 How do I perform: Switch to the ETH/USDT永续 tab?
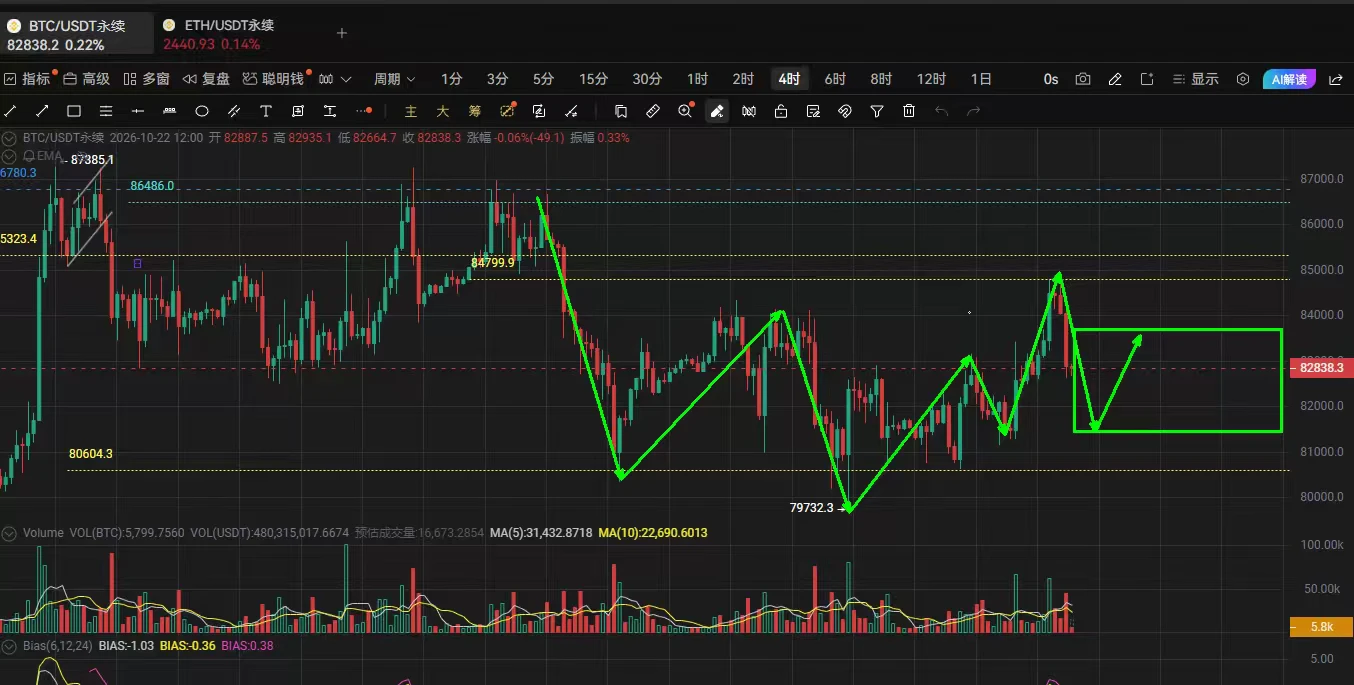pos(219,34)
